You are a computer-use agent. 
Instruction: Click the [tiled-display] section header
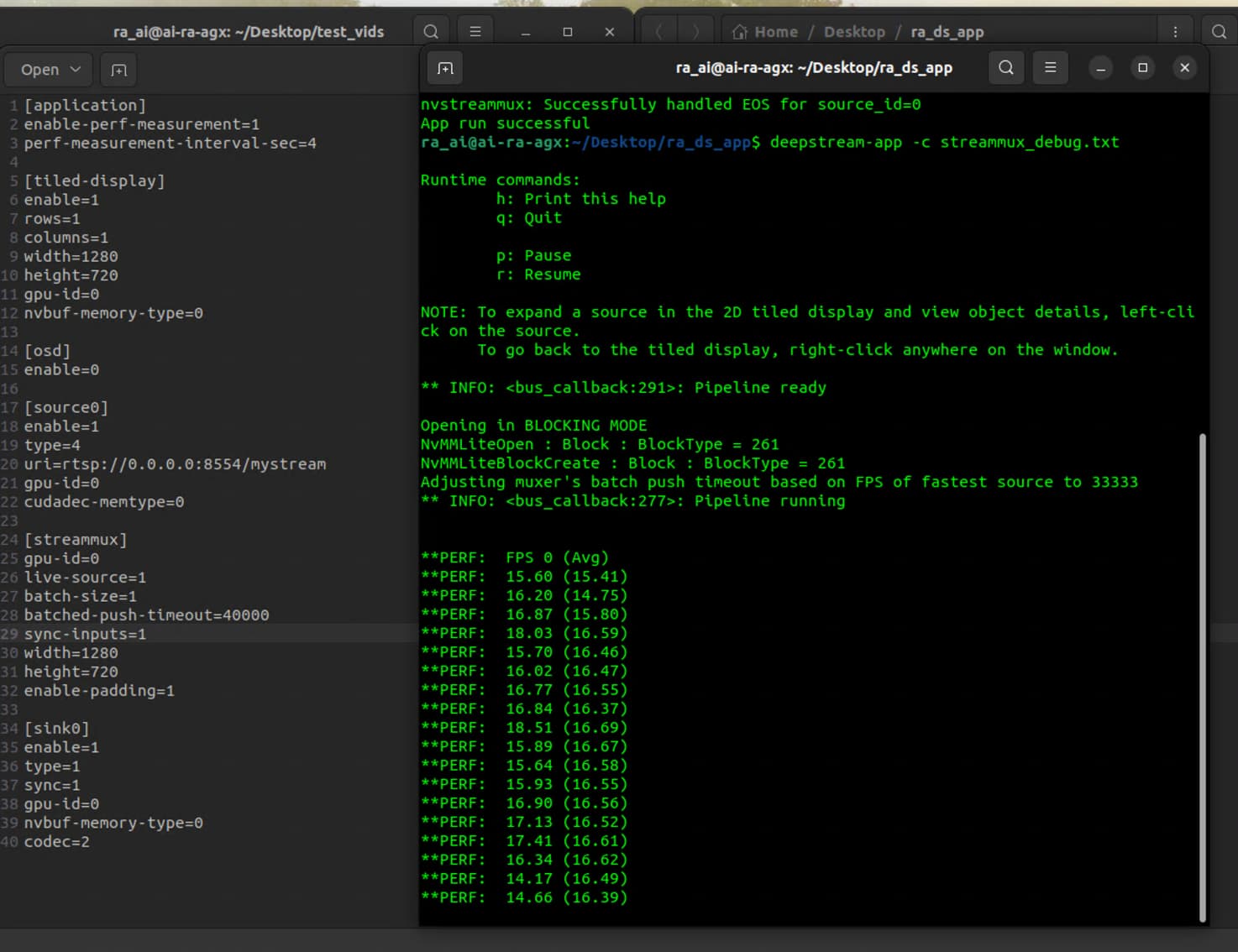(x=94, y=180)
